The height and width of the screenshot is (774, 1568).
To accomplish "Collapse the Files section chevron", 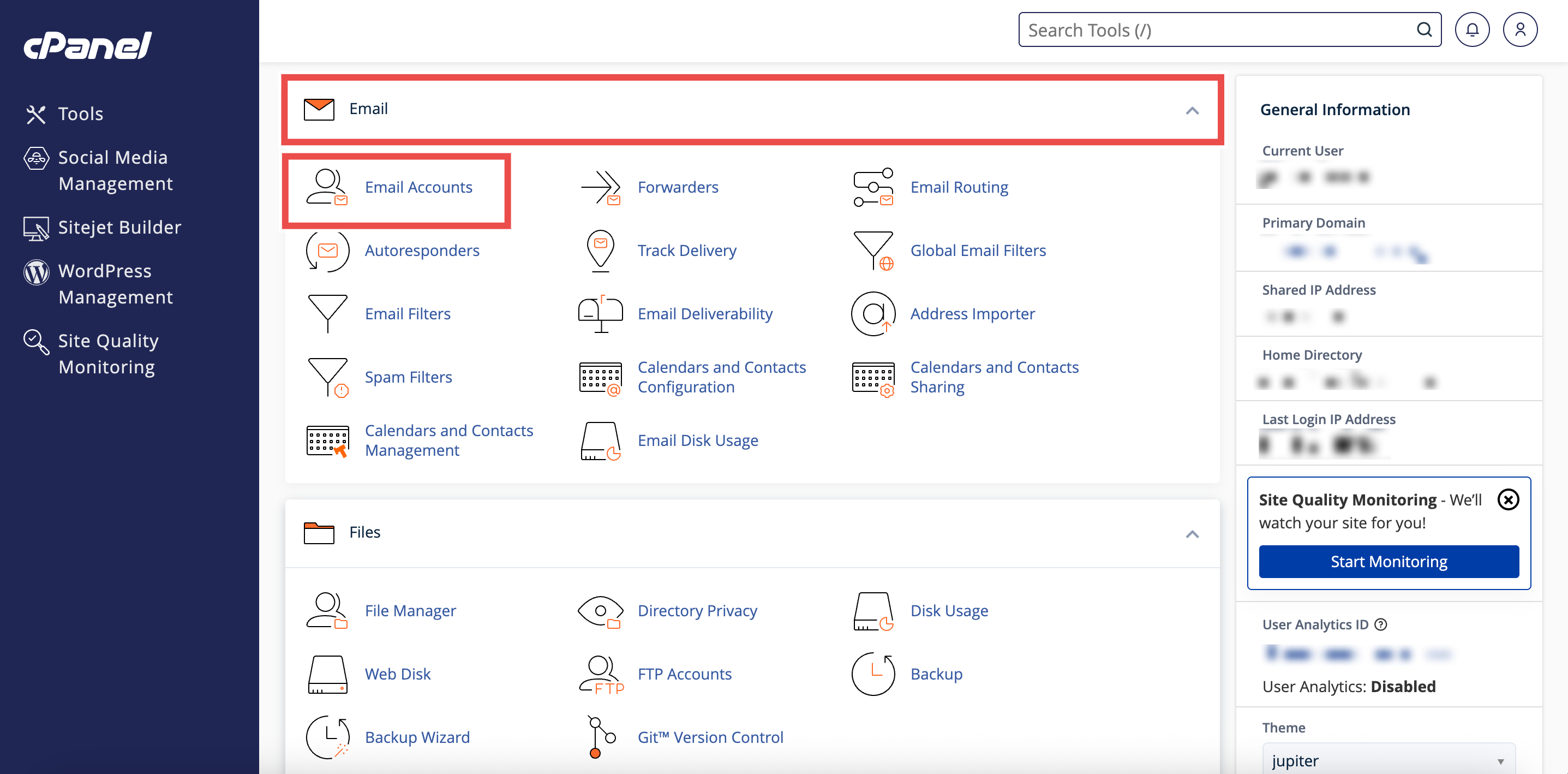I will (x=1192, y=534).
